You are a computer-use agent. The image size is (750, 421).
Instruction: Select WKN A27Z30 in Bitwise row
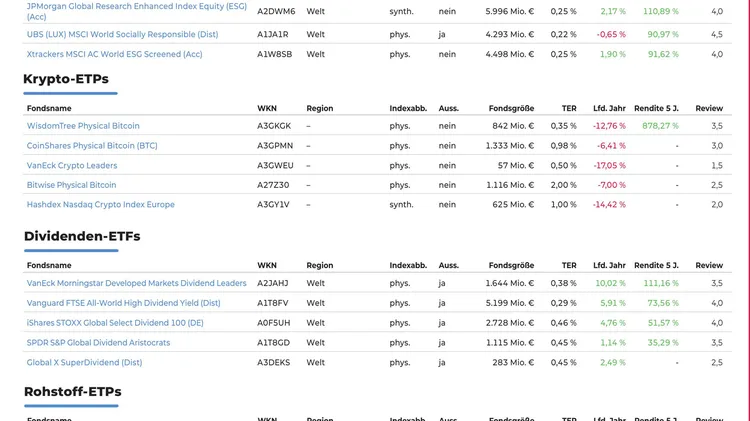coord(273,185)
